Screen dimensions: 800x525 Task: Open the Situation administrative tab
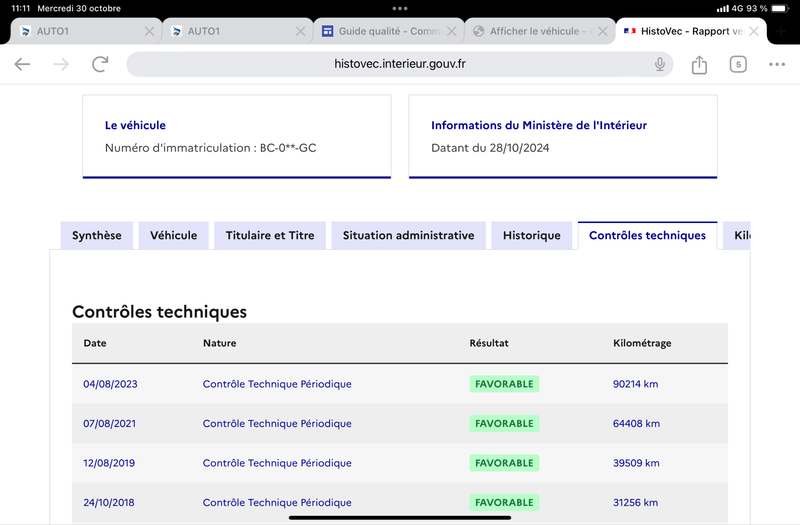tap(408, 236)
